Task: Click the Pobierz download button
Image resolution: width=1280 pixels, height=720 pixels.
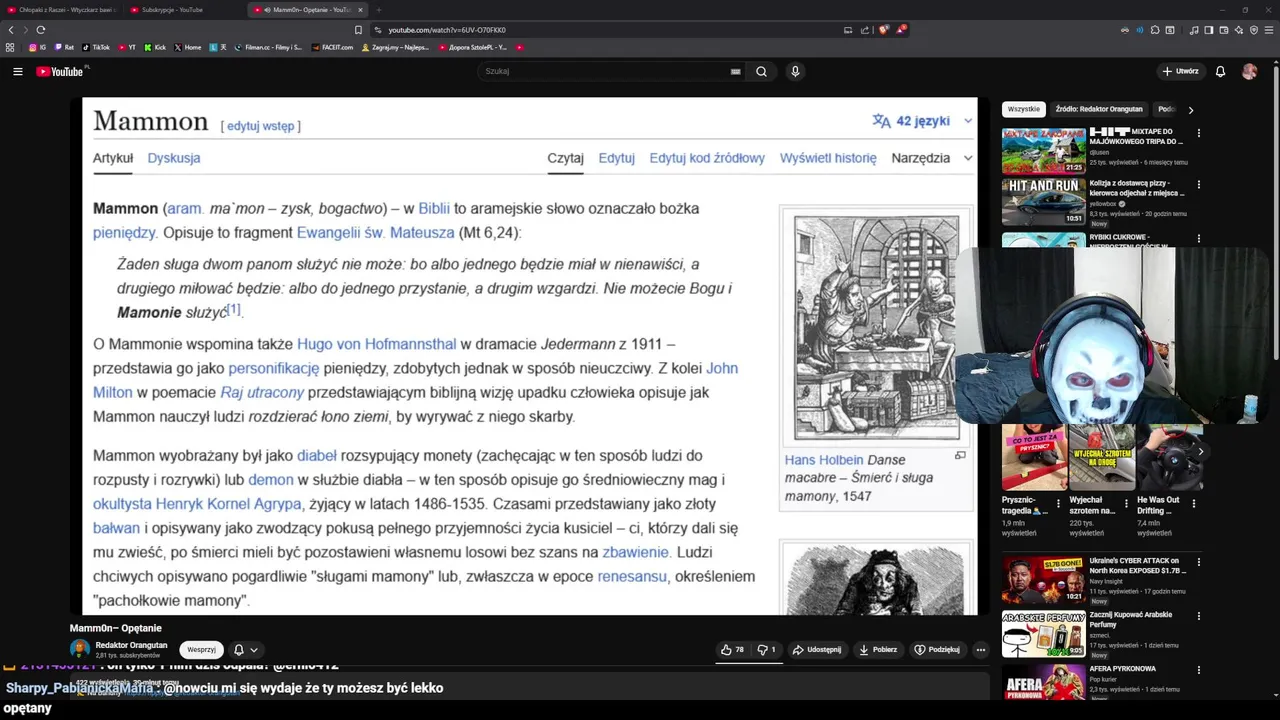Action: 878,650
